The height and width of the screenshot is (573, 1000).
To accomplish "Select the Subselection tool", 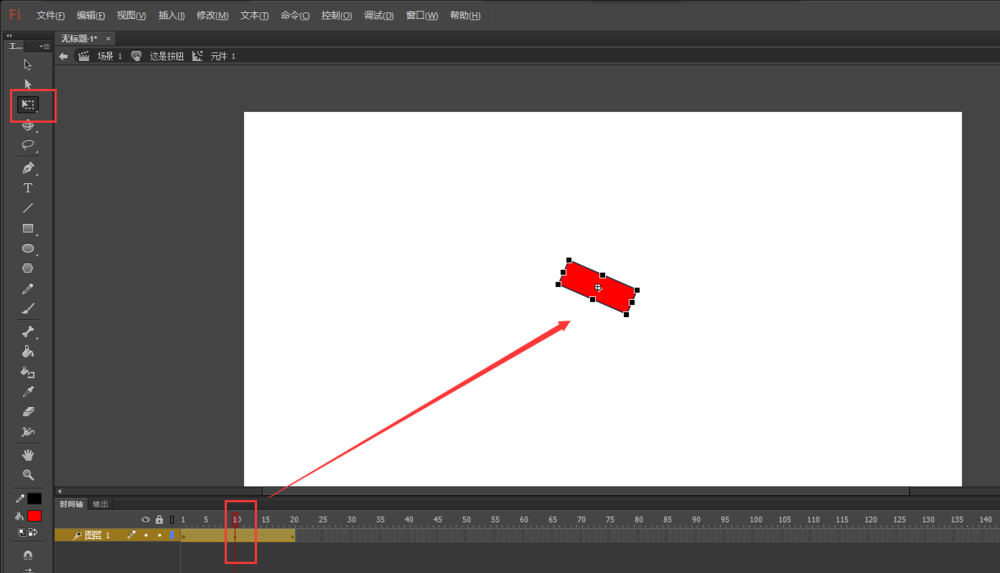I will (x=27, y=84).
